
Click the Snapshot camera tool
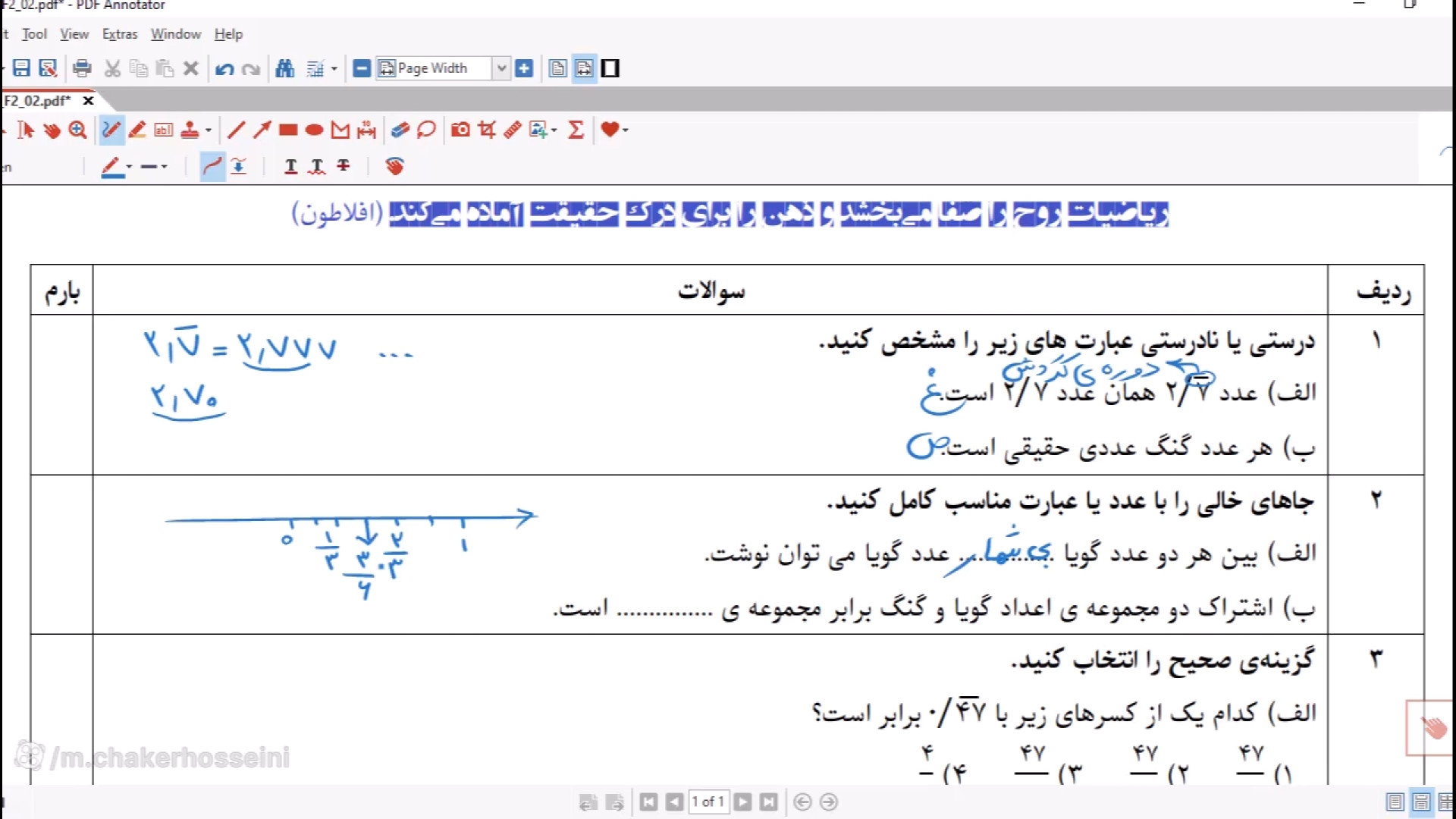coord(460,130)
